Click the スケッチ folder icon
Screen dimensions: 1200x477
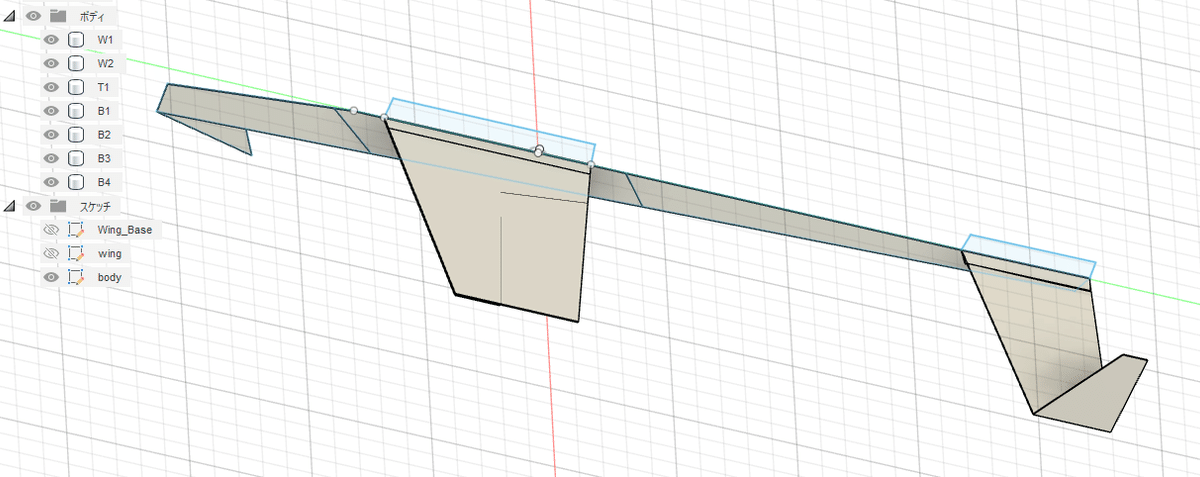pyautogui.click(x=57, y=206)
